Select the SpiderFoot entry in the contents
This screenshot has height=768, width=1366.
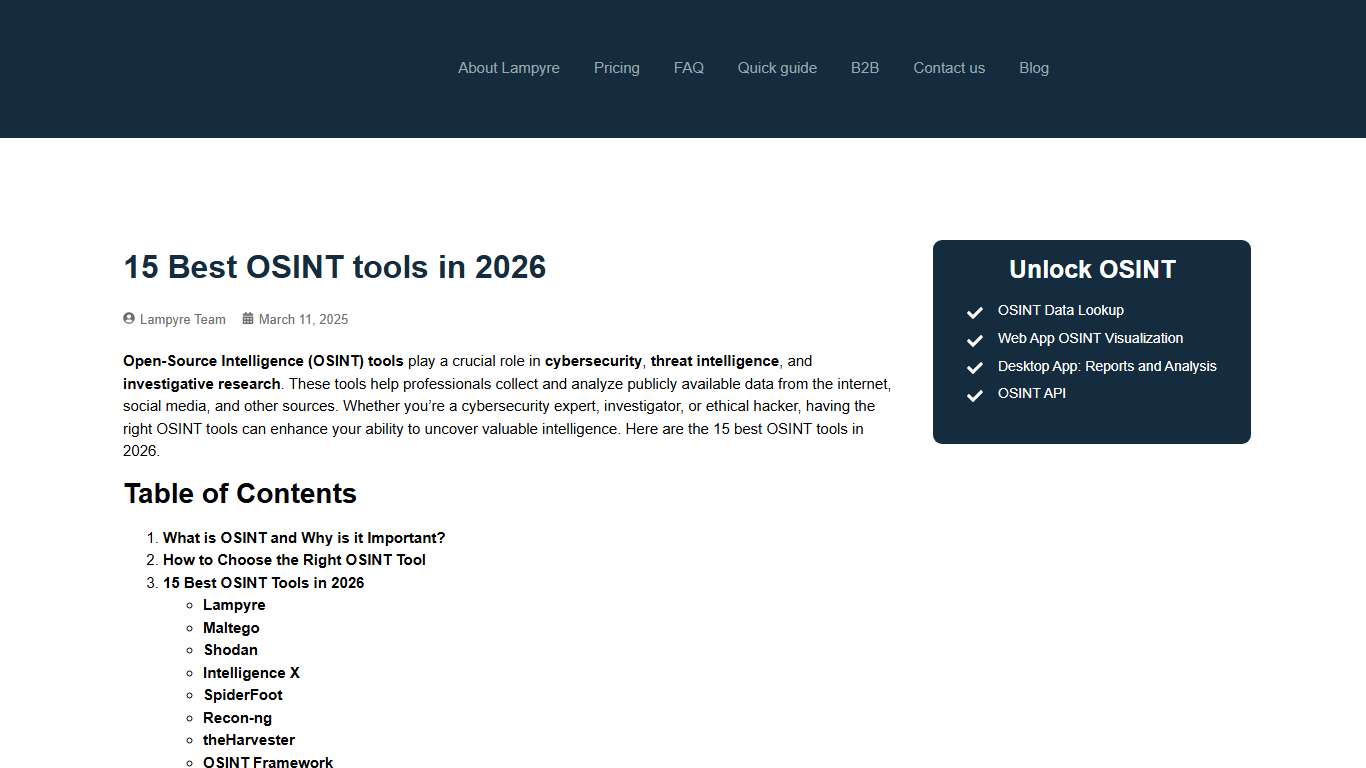(x=243, y=694)
